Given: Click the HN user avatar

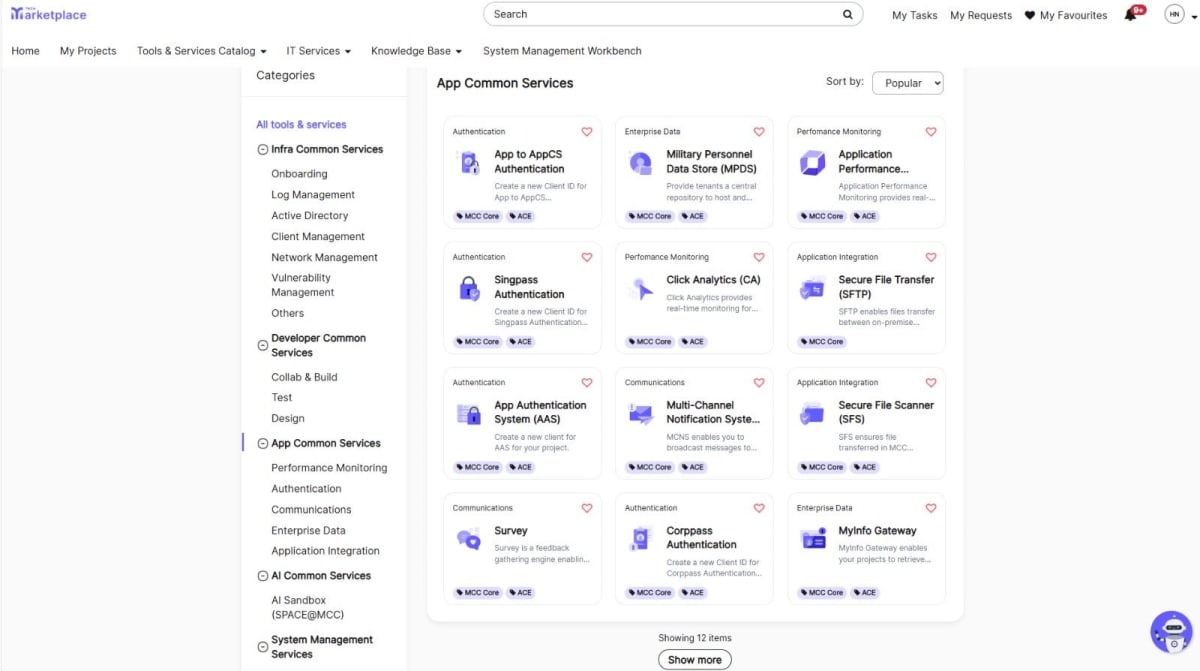Looking at the screenshot, I should (1174, 14).
